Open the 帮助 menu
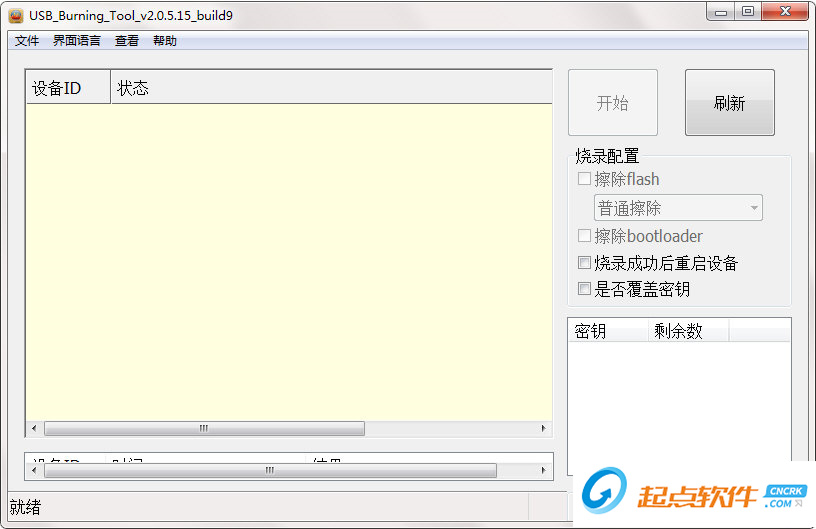 click(164, 41)
